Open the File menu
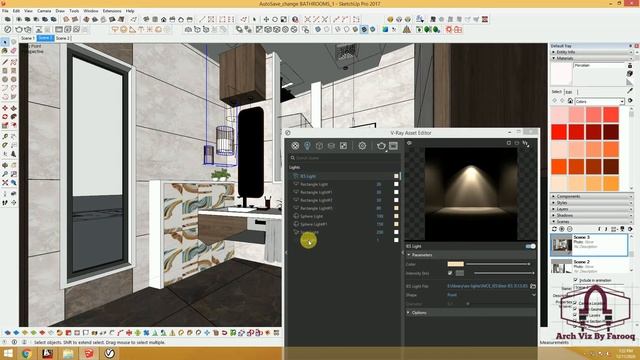The width and height of the screenshot is (640, 360). (5, 11)
